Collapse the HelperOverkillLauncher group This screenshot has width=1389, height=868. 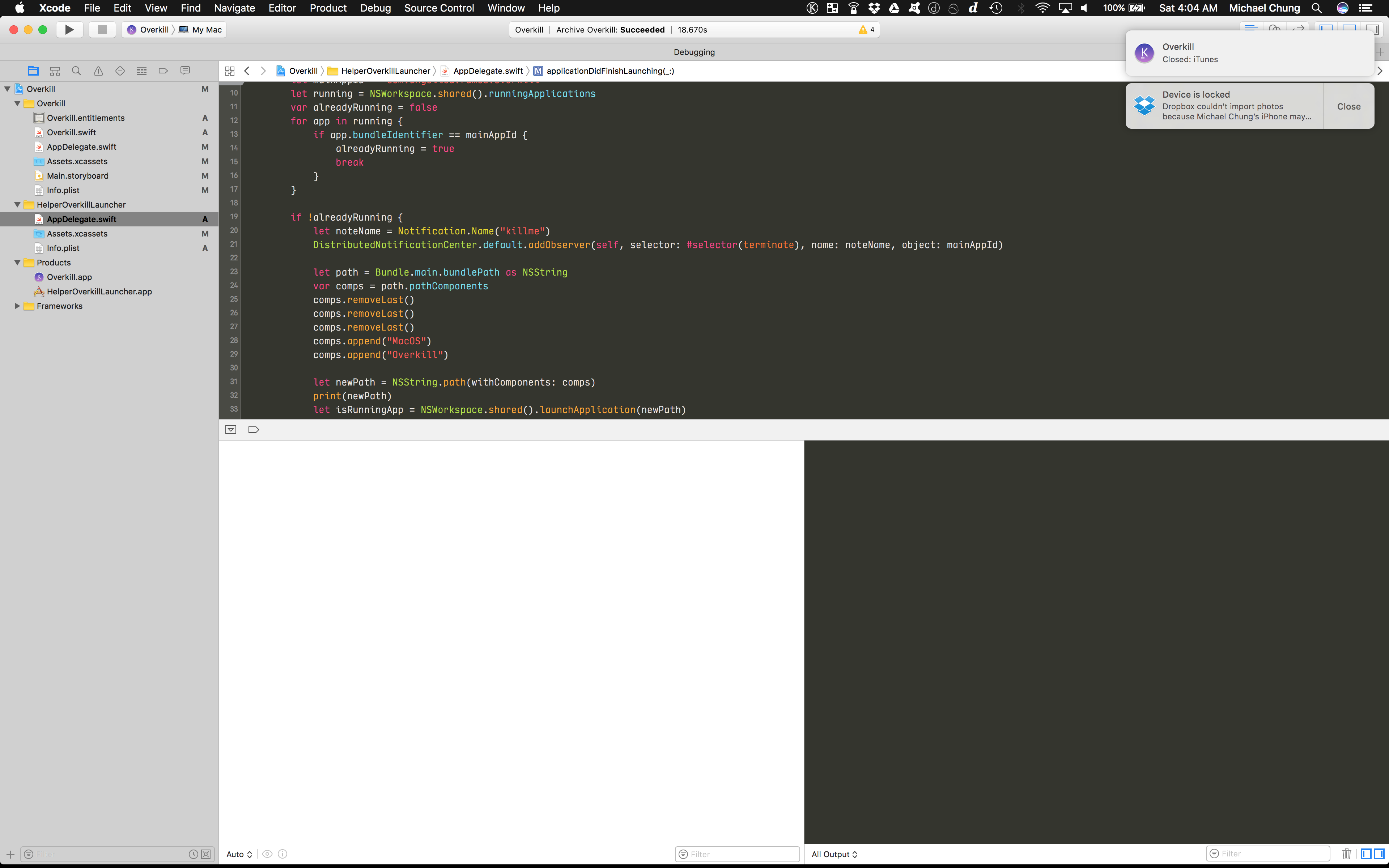[x=17, y=204]
